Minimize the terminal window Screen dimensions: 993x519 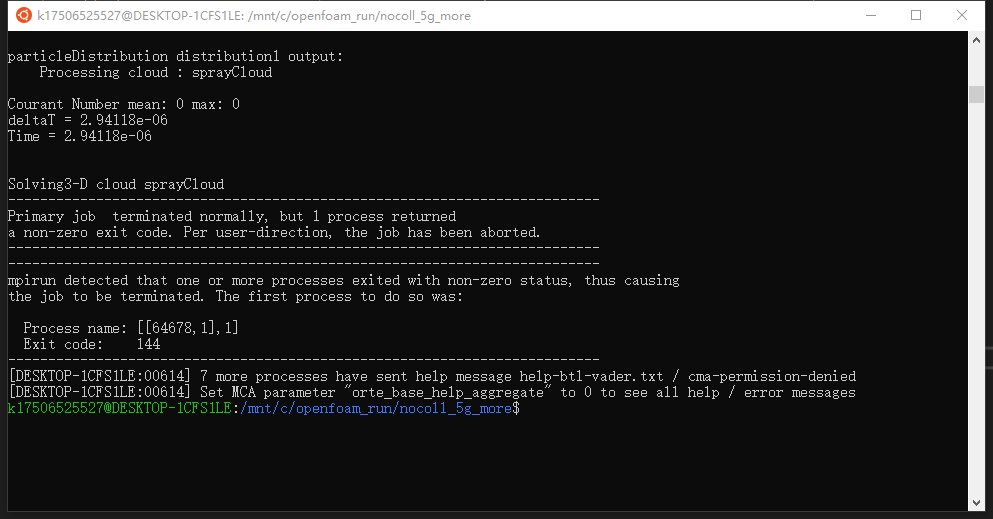point(869,16)
